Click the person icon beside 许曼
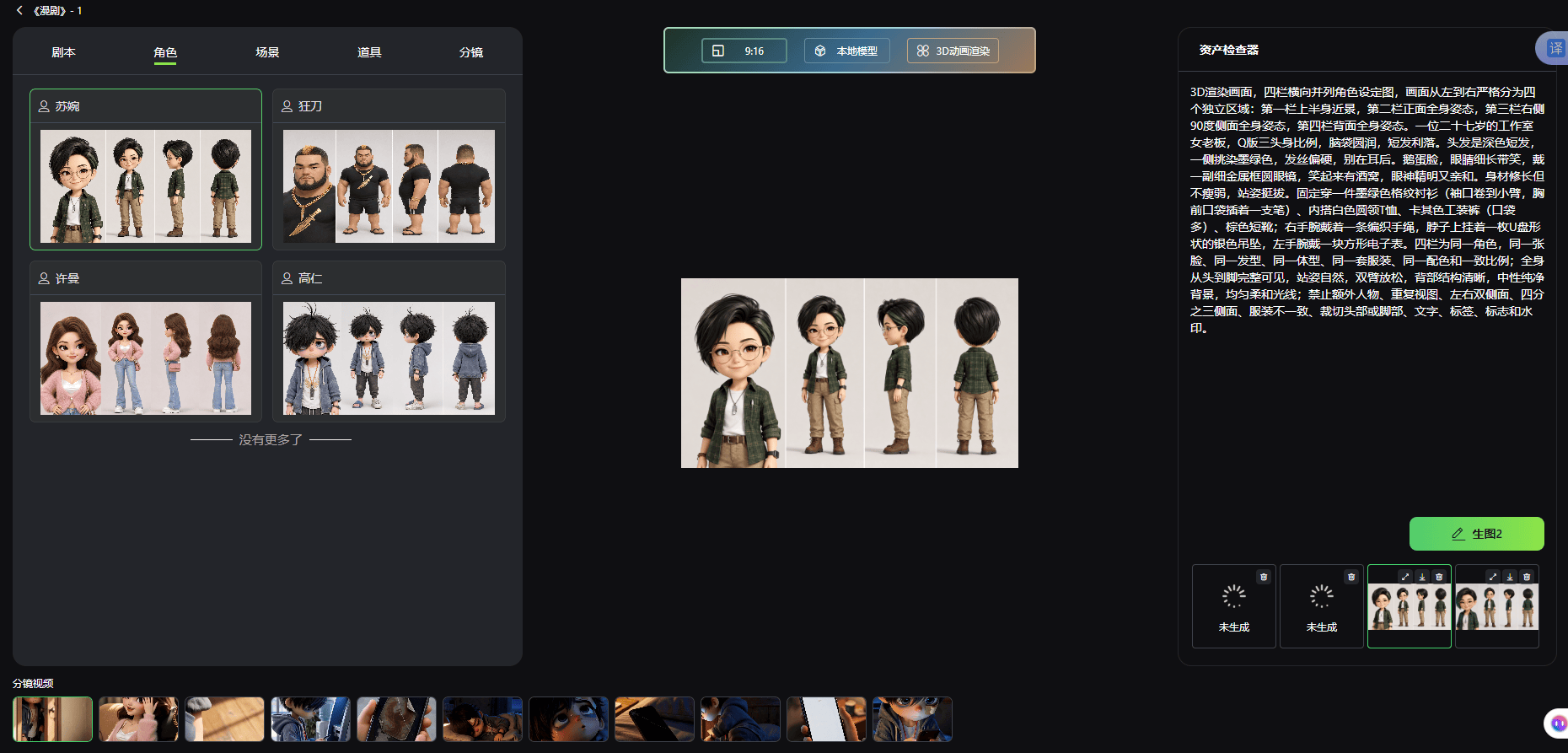This screenshot has width=1568, height=753. (44, 278)
